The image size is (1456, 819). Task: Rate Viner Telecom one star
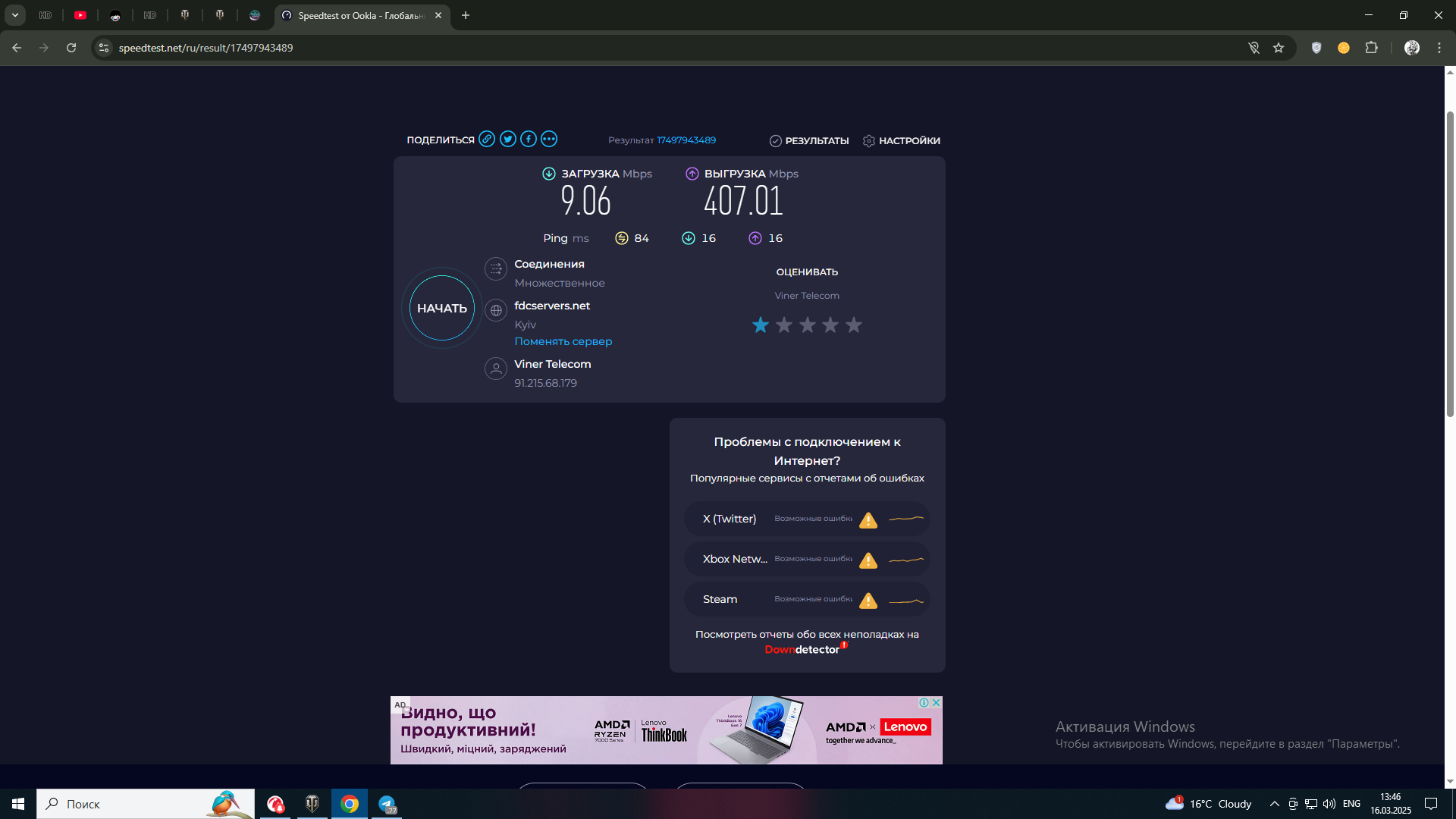tap(761, 325)
